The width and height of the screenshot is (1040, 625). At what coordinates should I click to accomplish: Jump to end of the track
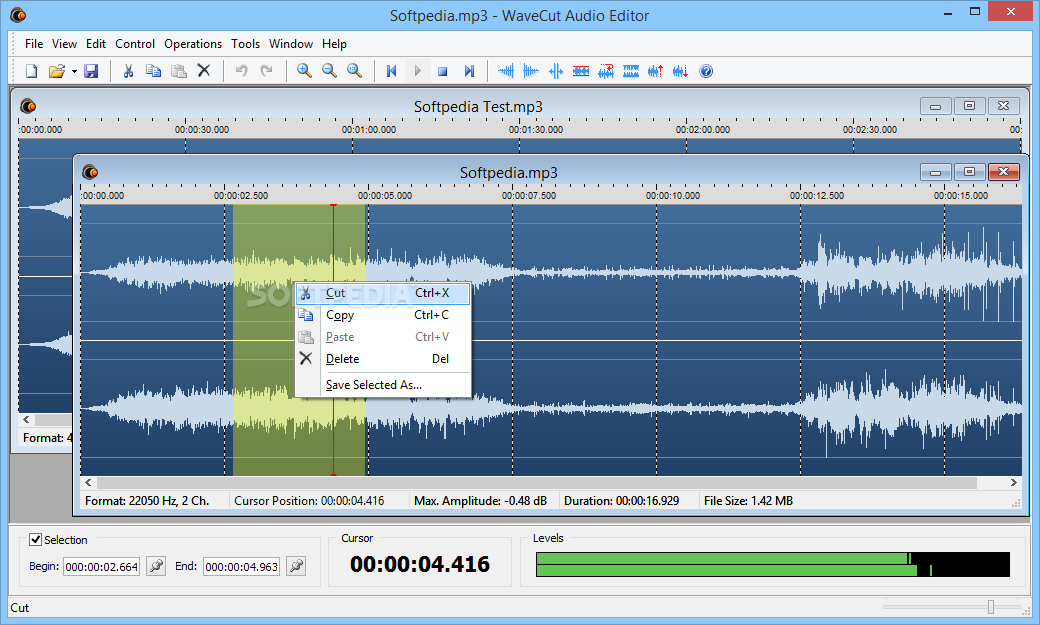point(469,71)
